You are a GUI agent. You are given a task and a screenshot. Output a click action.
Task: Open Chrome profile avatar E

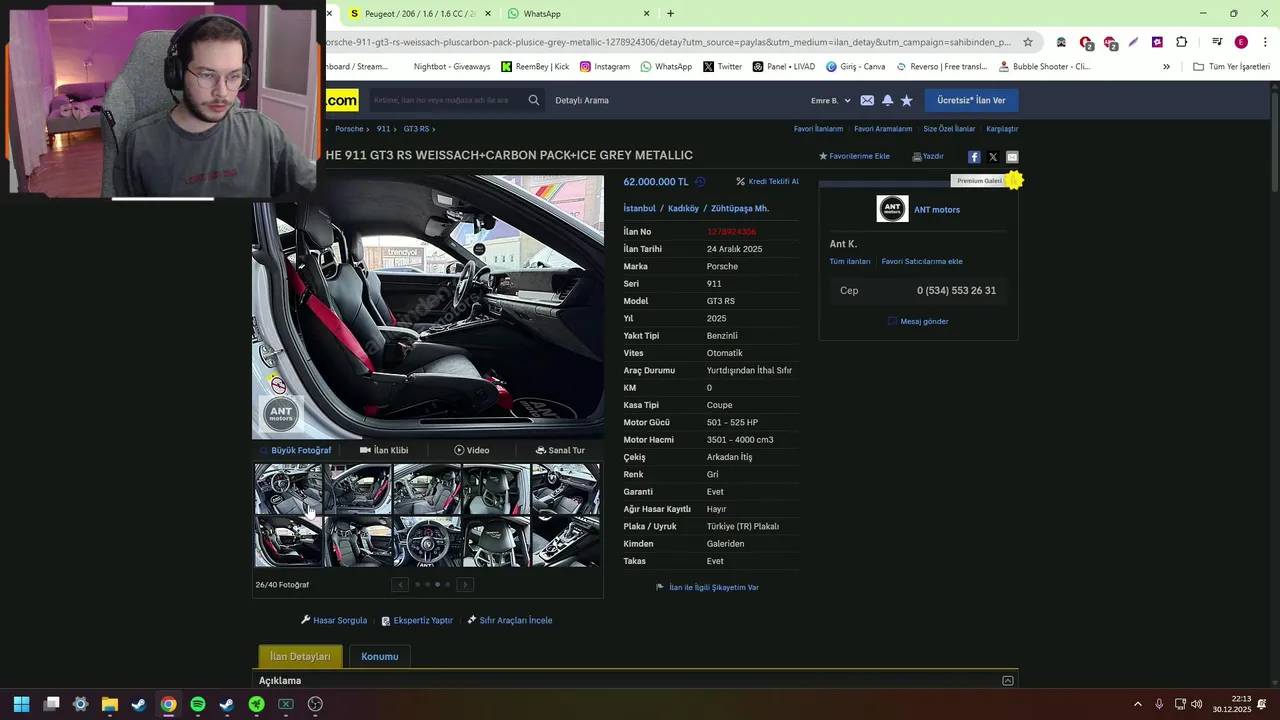click(1241, 42)
